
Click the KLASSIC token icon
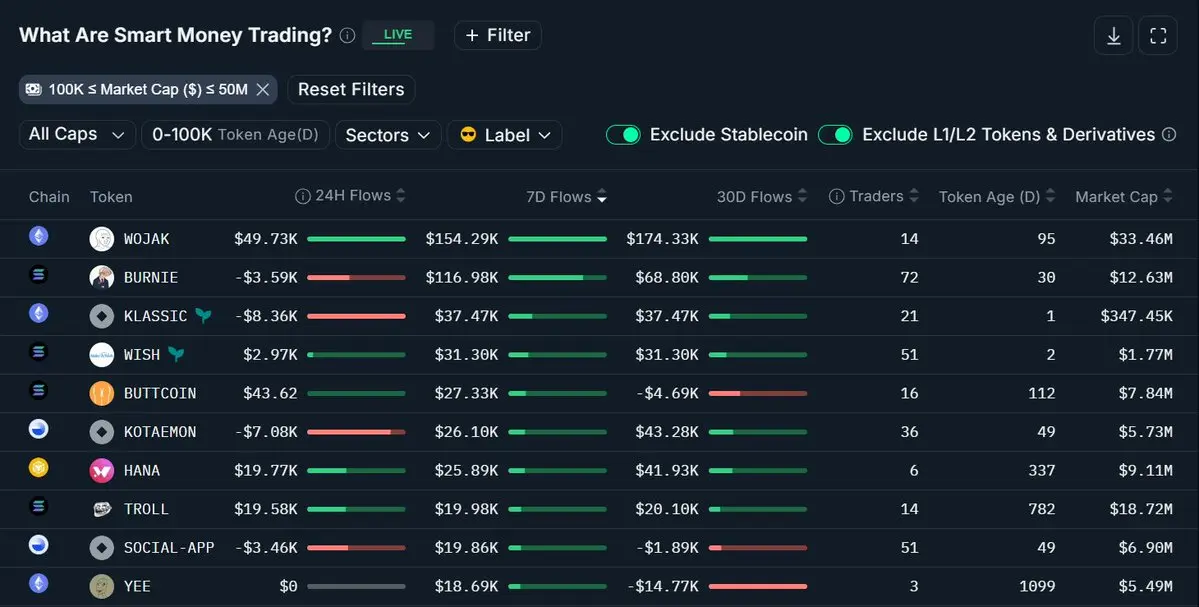[102, 316]
